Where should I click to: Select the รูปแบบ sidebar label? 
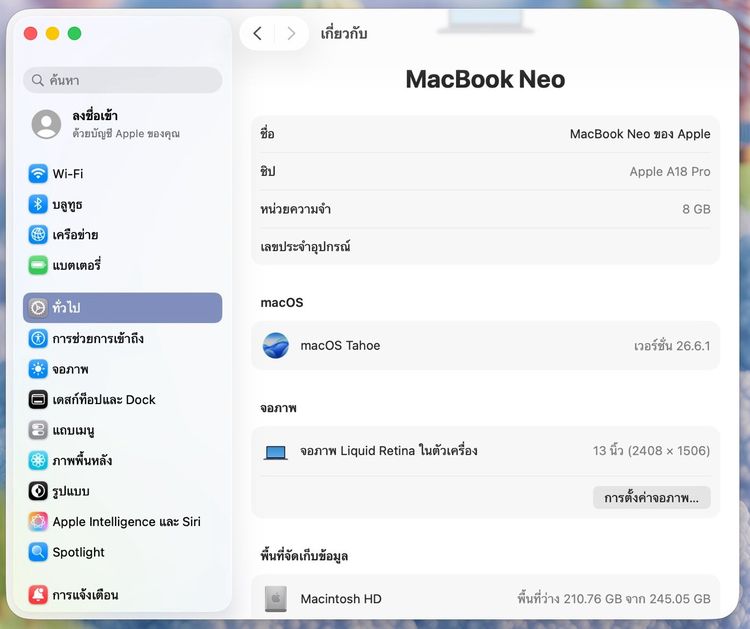point(71,491)
